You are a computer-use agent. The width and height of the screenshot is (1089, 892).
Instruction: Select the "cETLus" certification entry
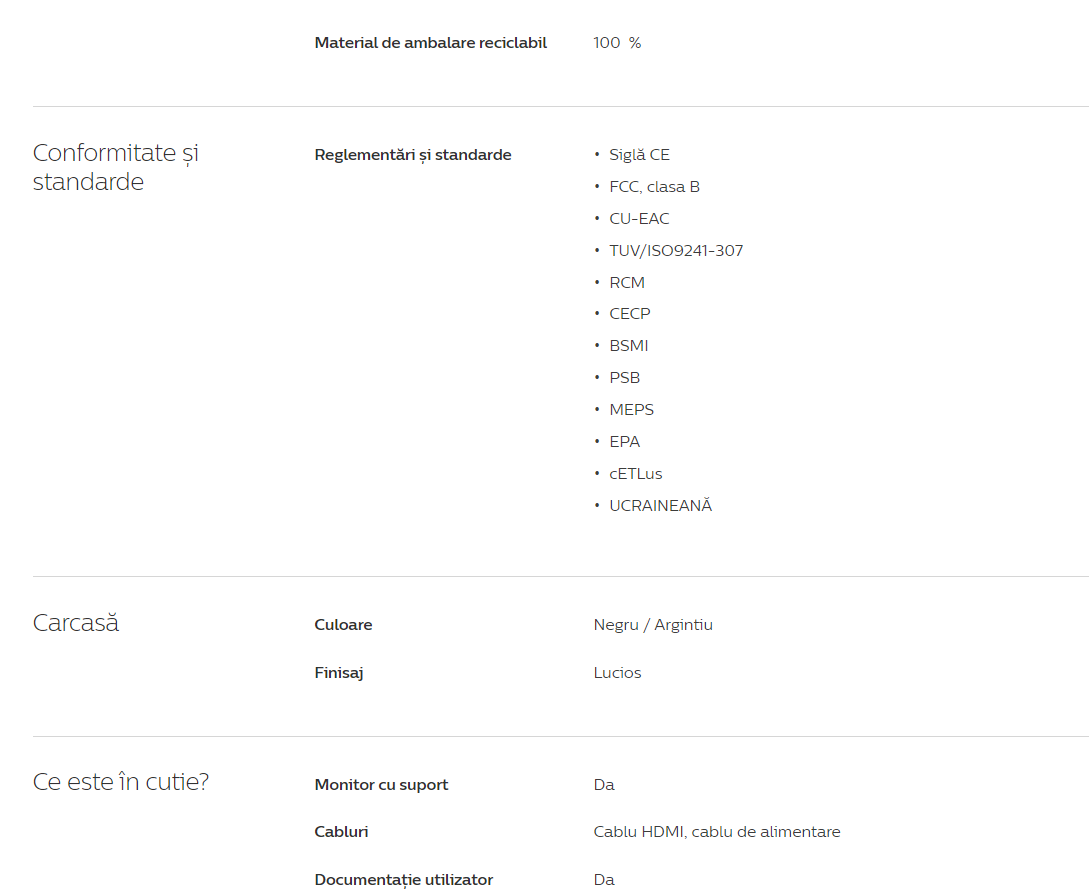point(635,474)
